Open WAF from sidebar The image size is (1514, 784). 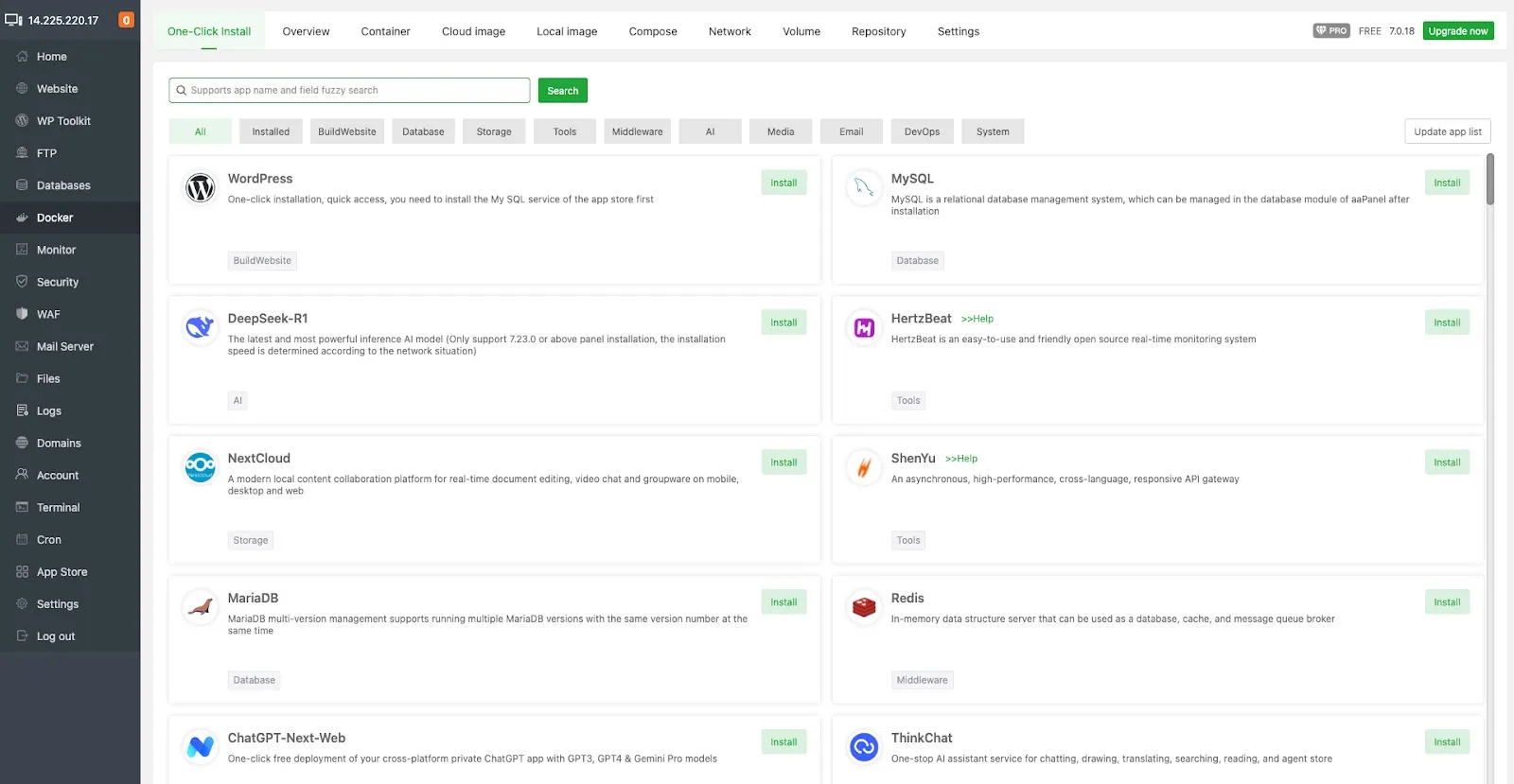tap(70, 314)
